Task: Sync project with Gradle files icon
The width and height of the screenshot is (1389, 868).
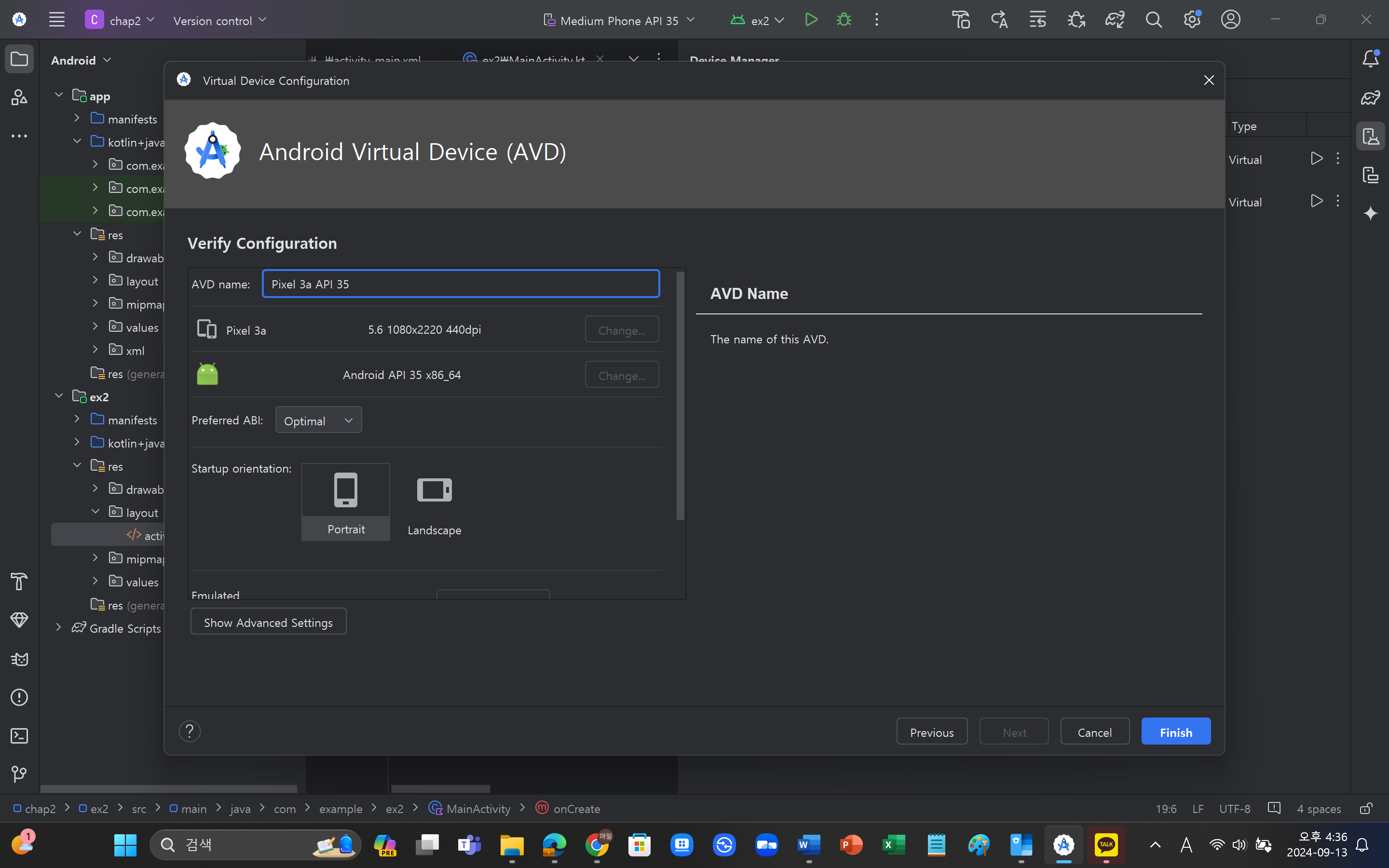Action: [1115, 19]
